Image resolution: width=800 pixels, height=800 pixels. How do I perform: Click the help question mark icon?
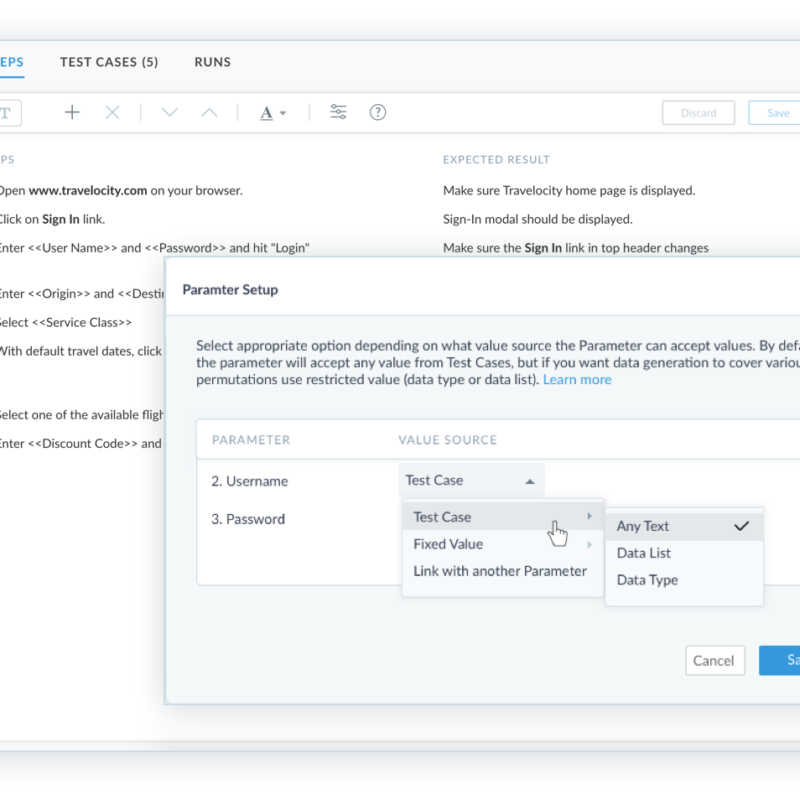pos(378,113)
